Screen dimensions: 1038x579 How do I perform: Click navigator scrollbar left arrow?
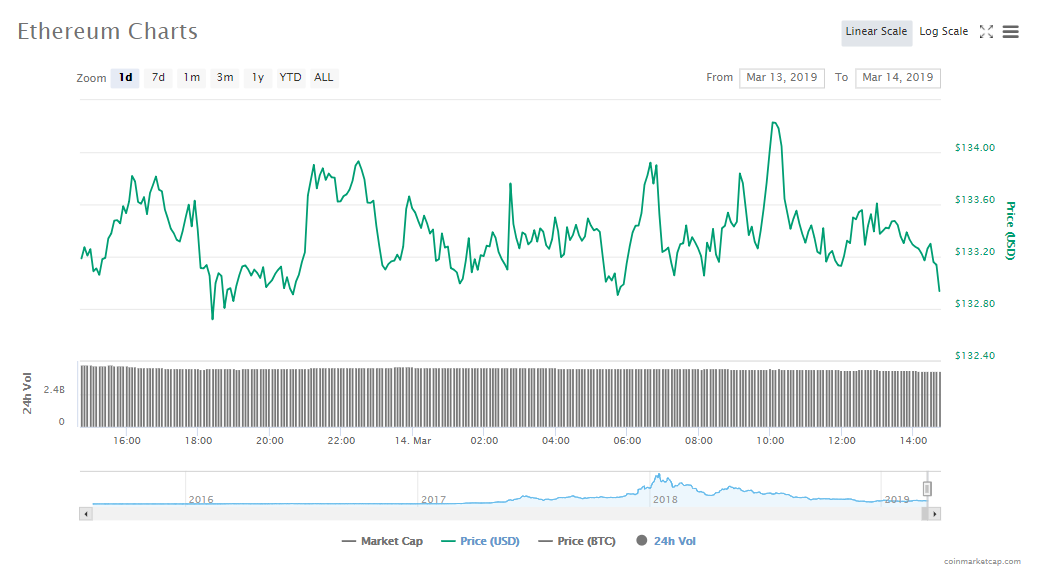tap(85, 514)
